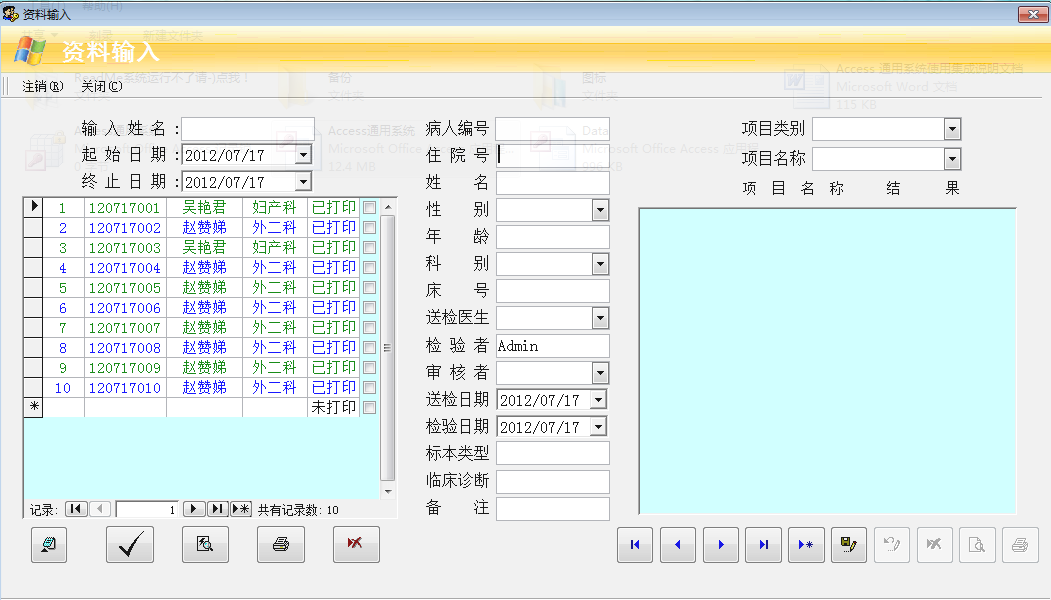Click the greyed-out undo button
Viewport: 1051px width, 600px height.
[891, 545]
